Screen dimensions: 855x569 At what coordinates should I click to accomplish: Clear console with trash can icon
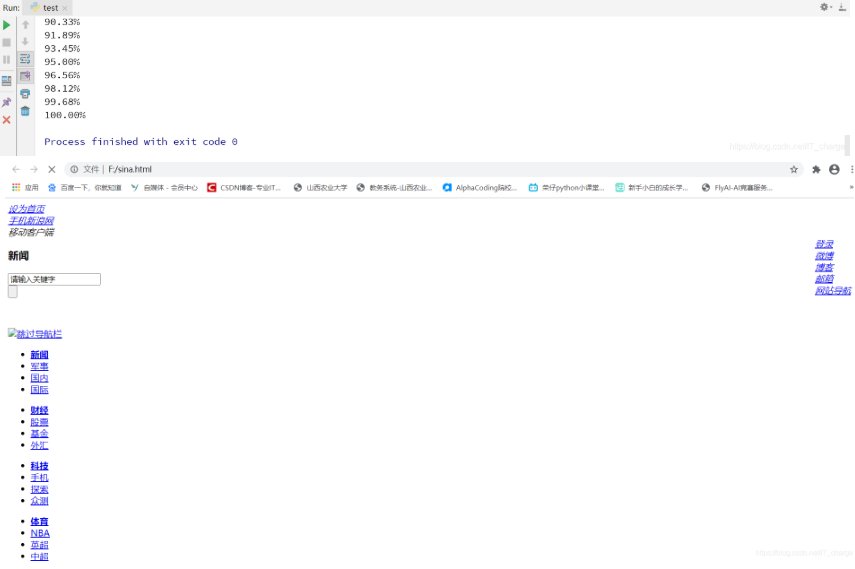[x=25, y=111]
